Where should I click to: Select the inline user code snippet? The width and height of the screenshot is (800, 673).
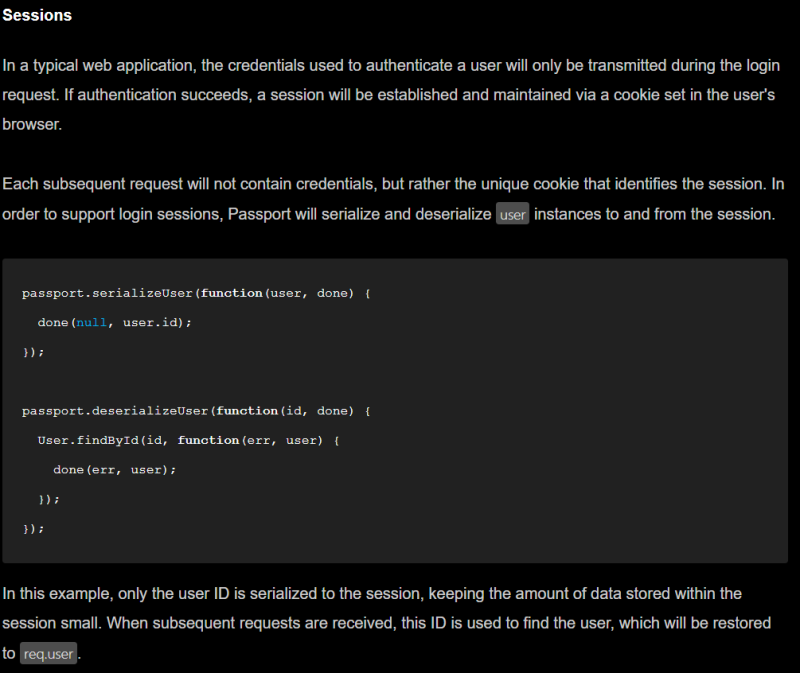512,213
